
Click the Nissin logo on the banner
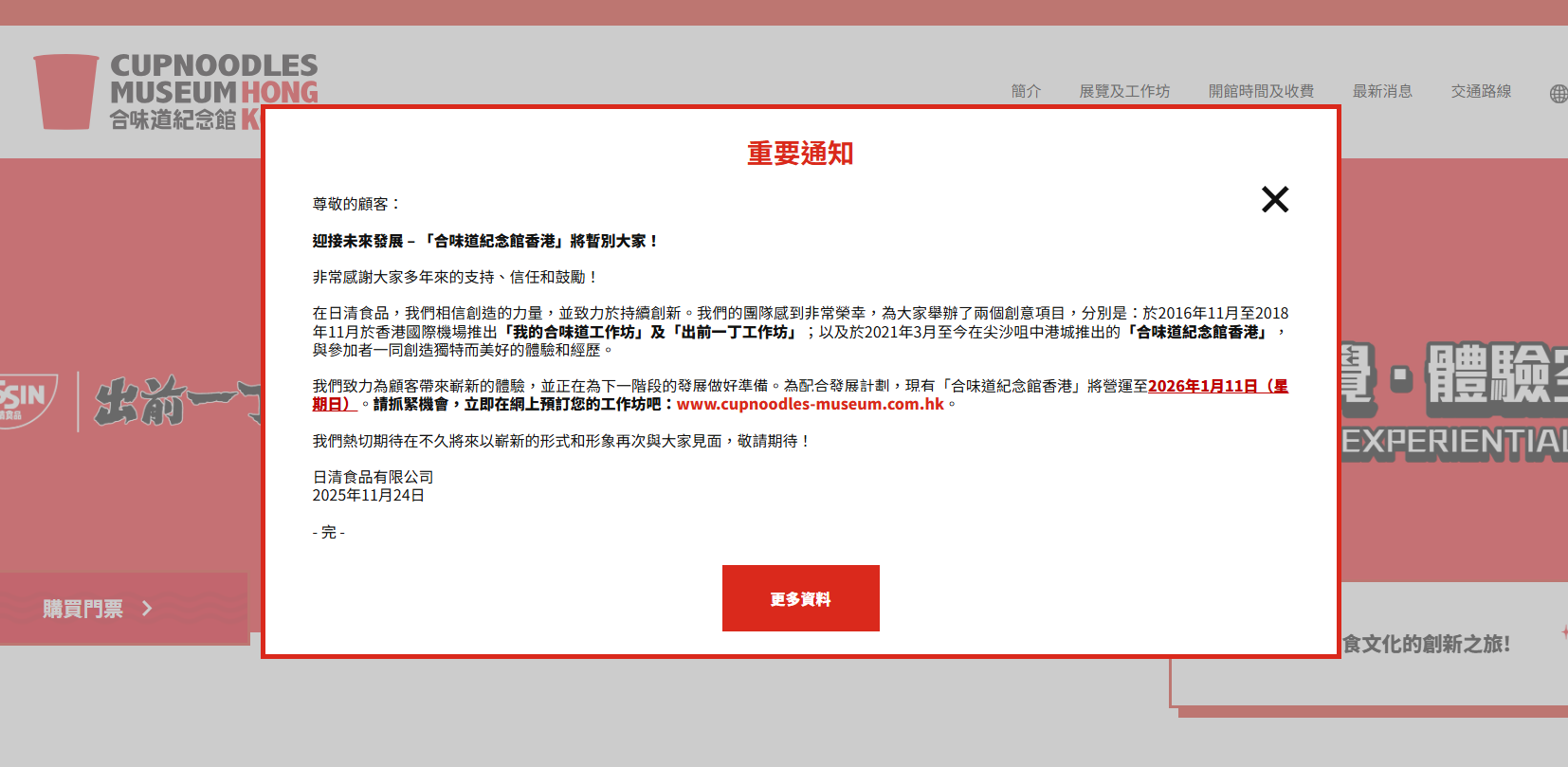click(x=24, y=400)
